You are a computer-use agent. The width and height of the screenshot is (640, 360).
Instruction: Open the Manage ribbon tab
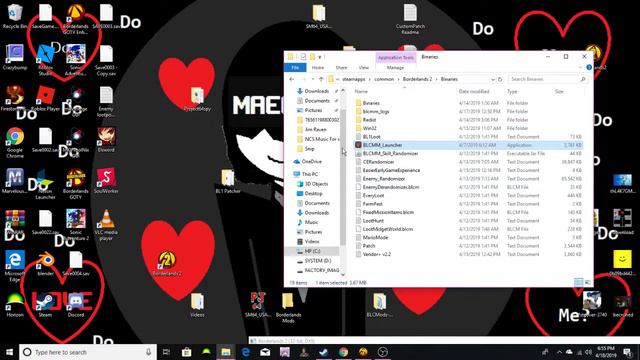pos(395,67)
